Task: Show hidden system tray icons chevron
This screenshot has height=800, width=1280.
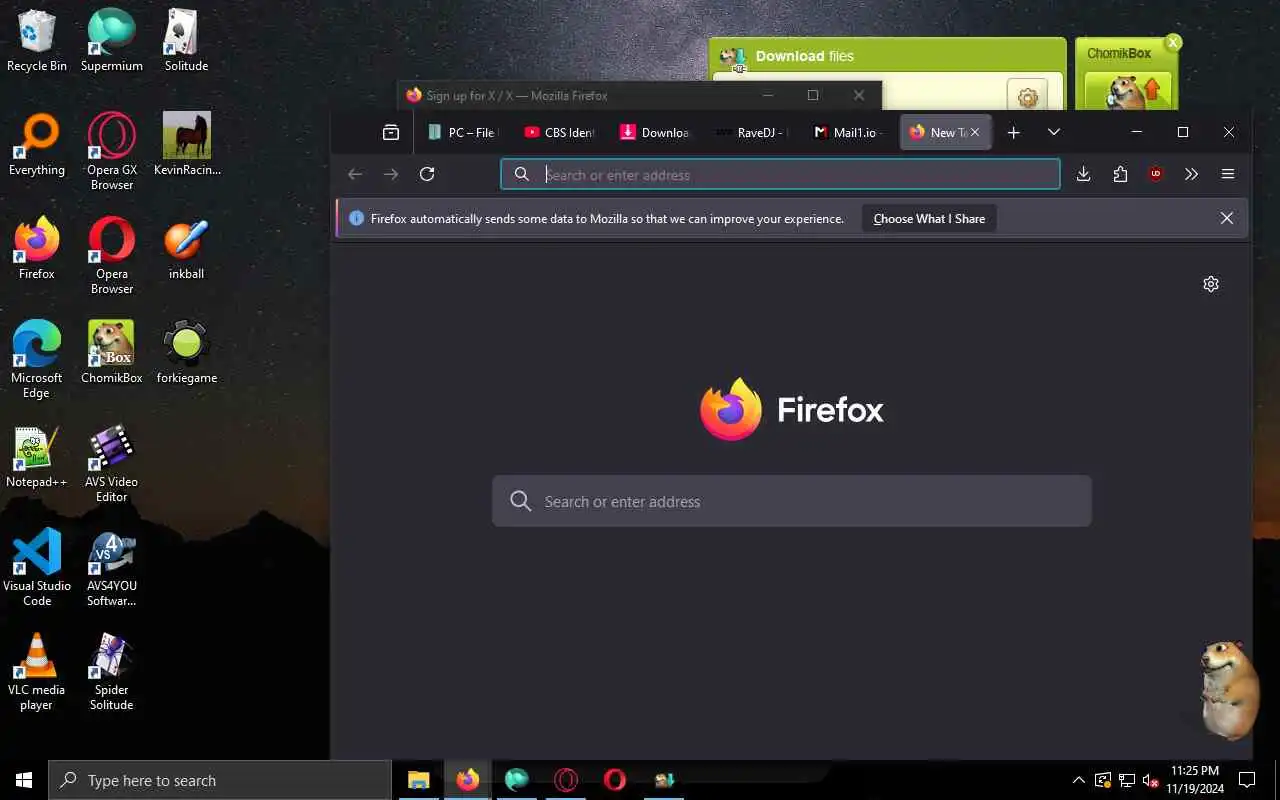Action: pos(1078,780)
